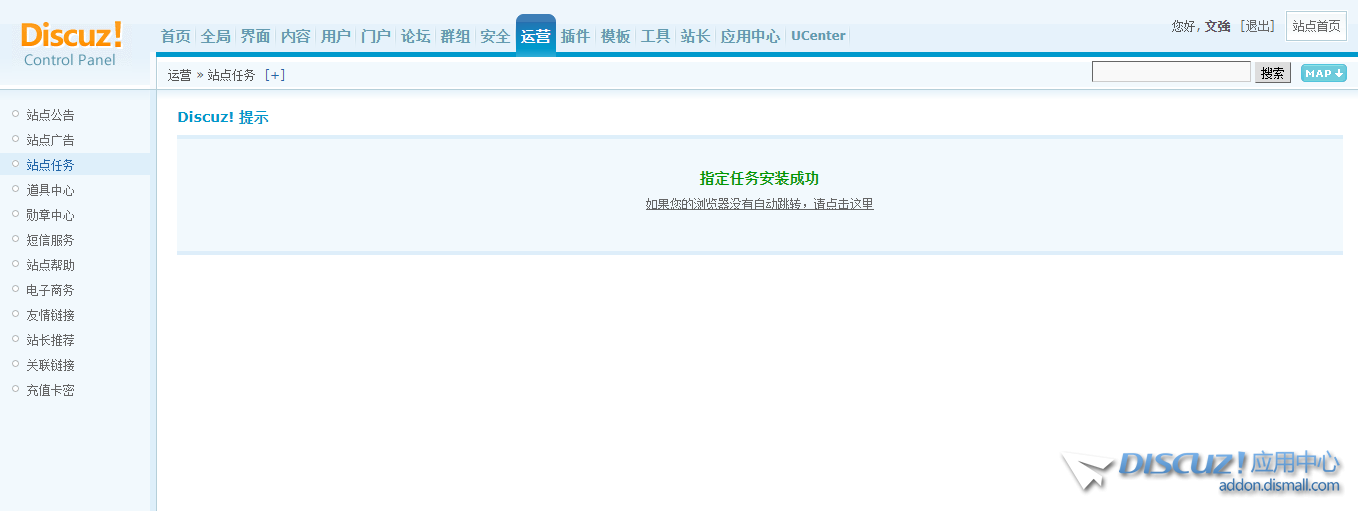Screen dimensions: 1358x511
Task: Click the 搜索 button
Action: (x=1272, y=73)
